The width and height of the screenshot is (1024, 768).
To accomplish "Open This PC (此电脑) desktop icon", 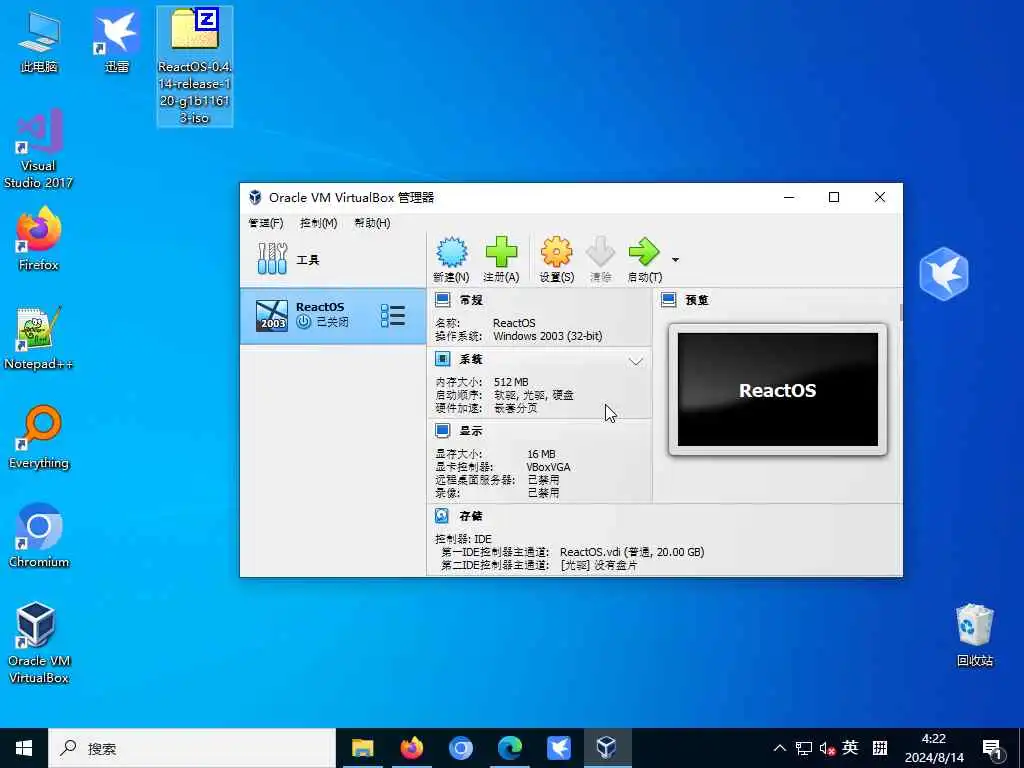I will (39, 42).
